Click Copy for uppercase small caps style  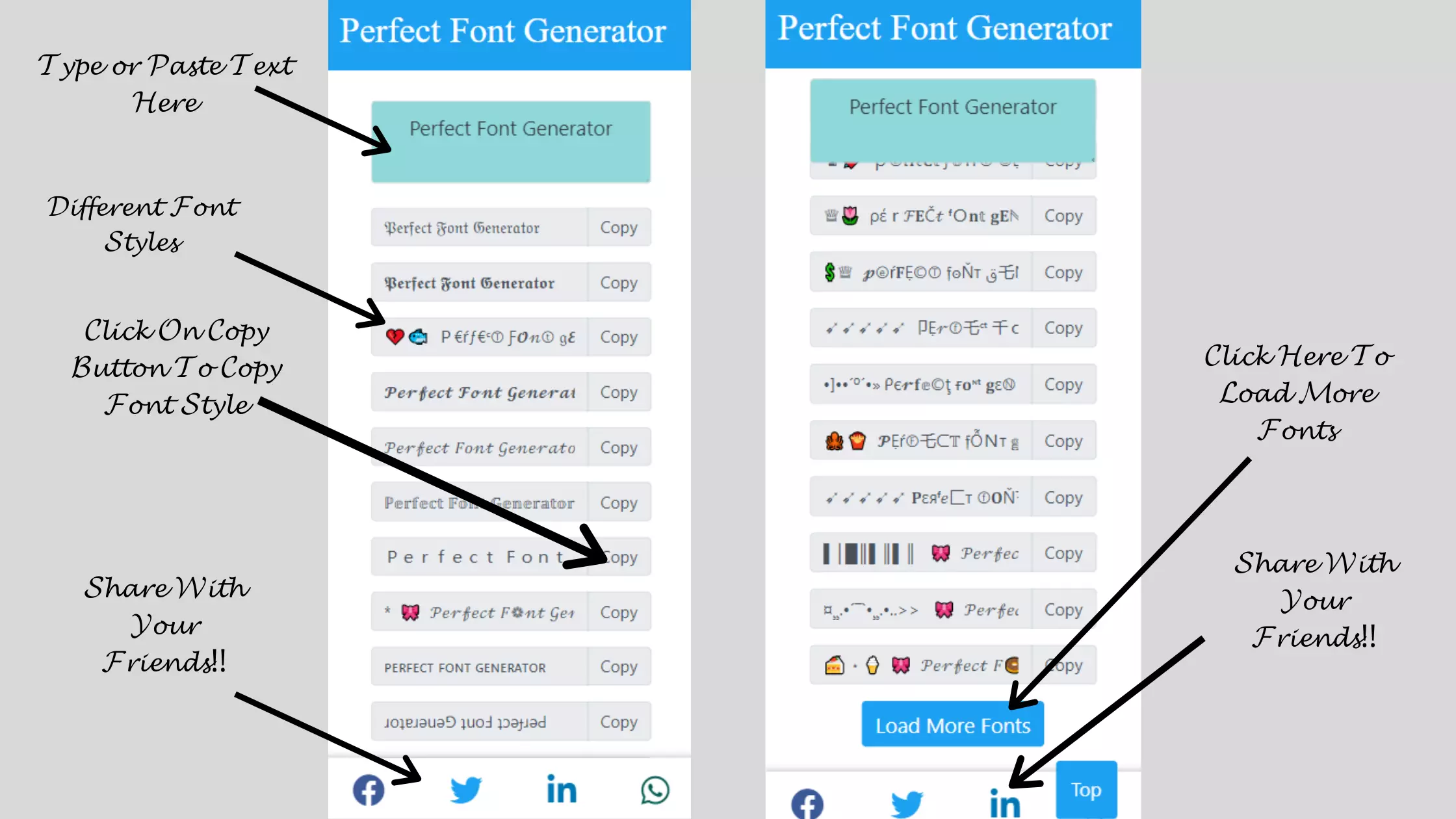(x=618, y=667)
